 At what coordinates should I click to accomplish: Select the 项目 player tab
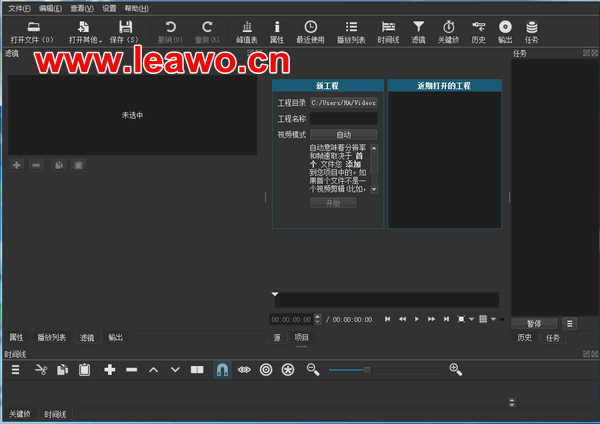pos(302,338)
